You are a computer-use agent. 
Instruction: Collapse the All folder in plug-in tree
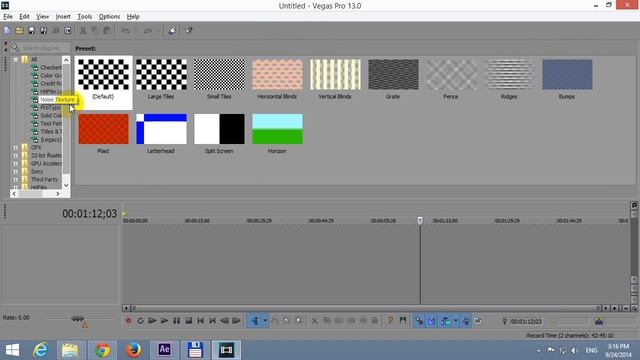coord(16,60)
